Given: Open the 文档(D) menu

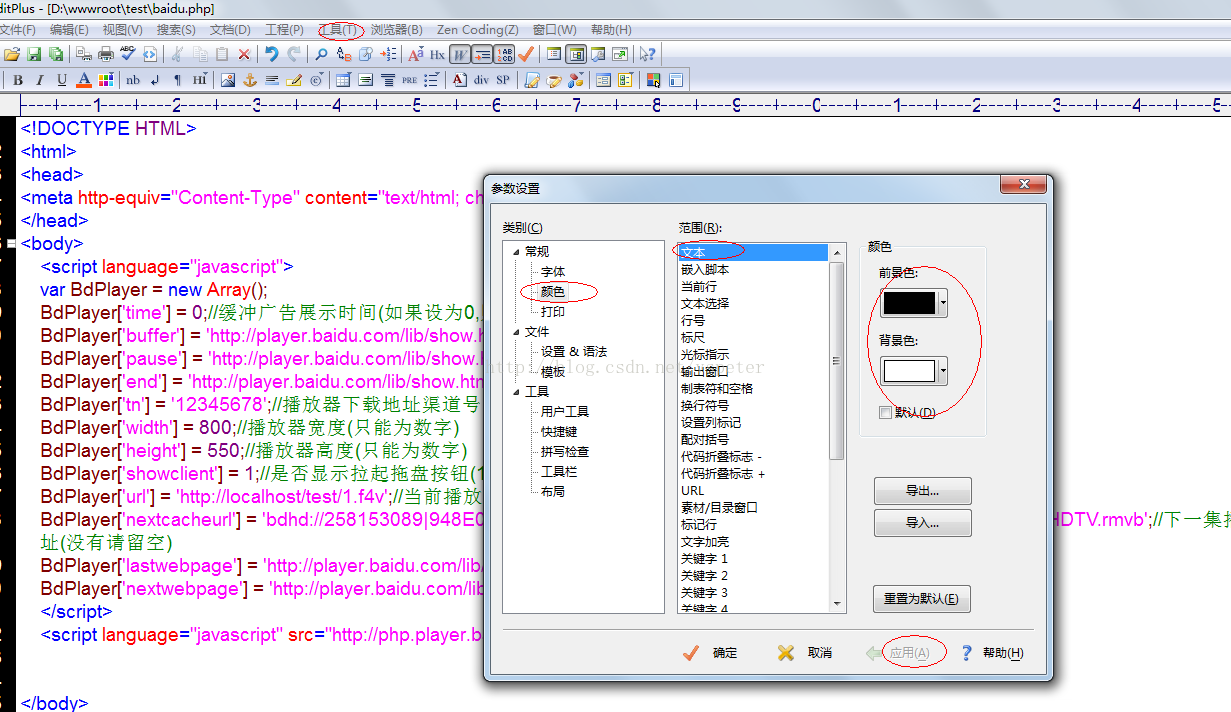Looking at the screenshot, I should click(x=230, y=30).
